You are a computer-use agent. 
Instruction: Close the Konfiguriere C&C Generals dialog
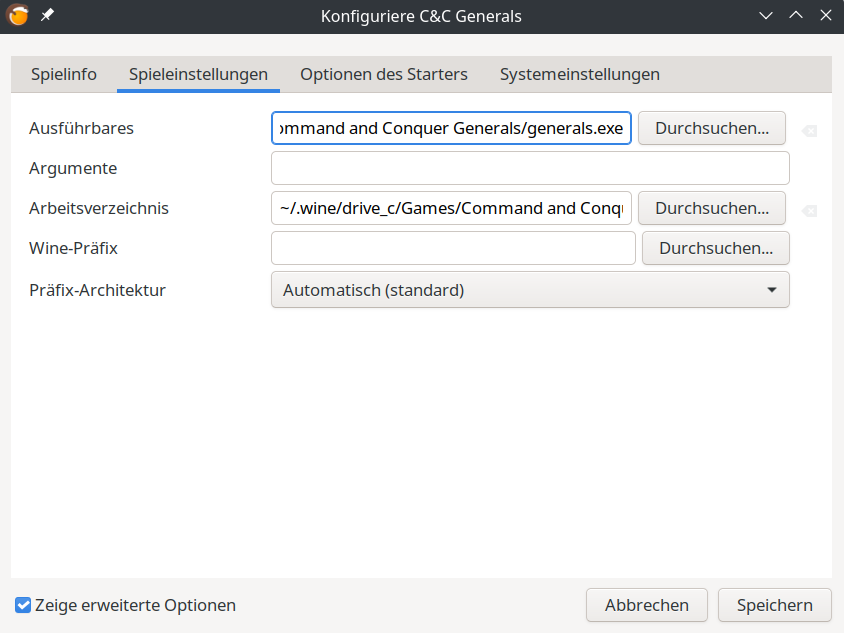[825, 16]
